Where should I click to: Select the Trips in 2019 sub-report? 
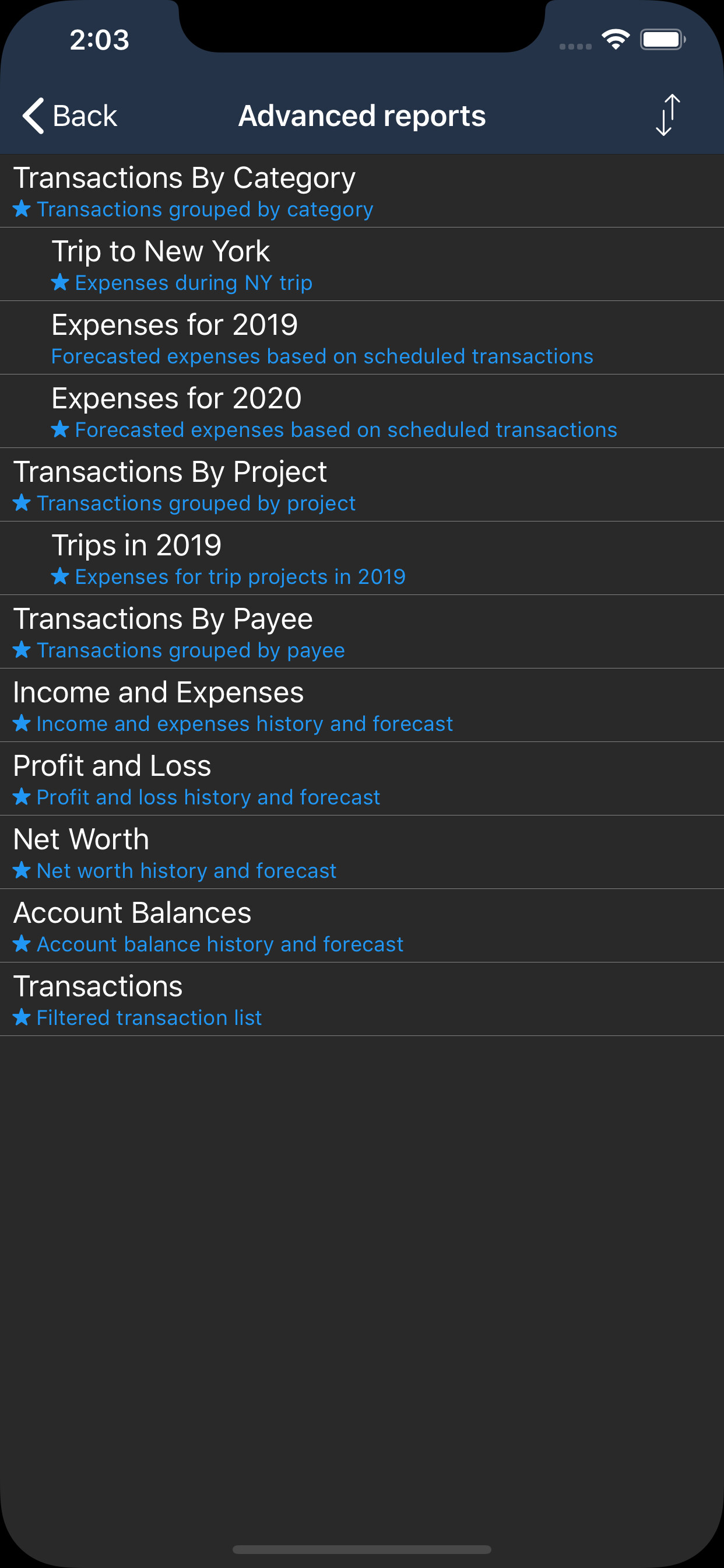coord(362,558)
